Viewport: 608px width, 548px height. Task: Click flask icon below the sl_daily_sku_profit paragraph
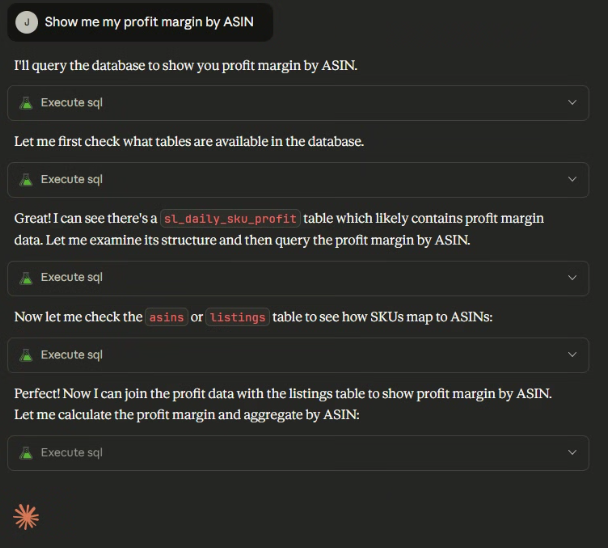(x=26, y=278)
